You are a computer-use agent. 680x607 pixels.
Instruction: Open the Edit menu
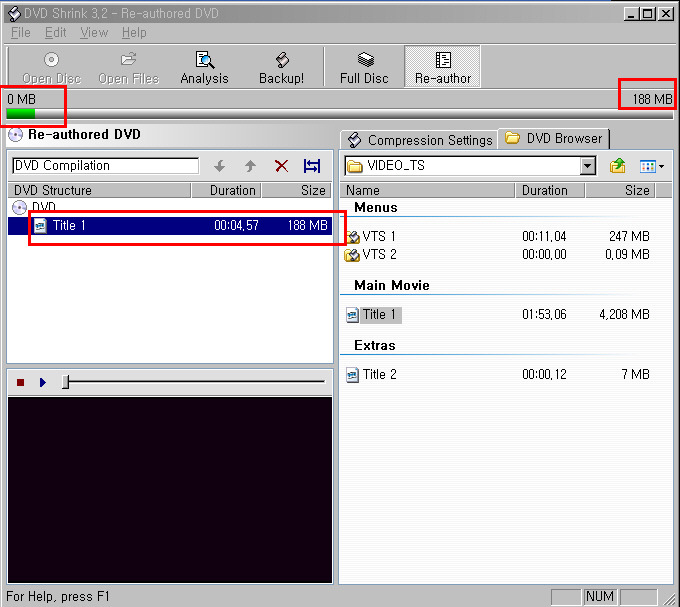point(56,33)
